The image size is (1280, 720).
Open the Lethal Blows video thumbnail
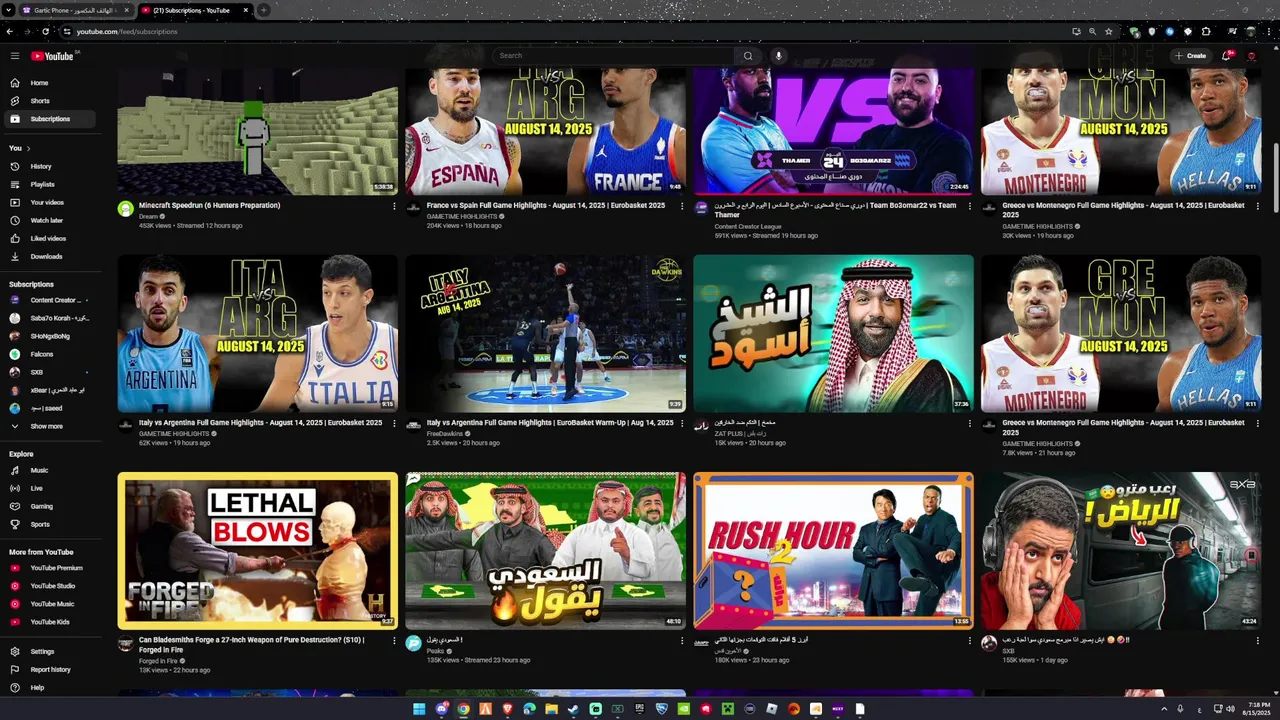click(x=258, y=550)
